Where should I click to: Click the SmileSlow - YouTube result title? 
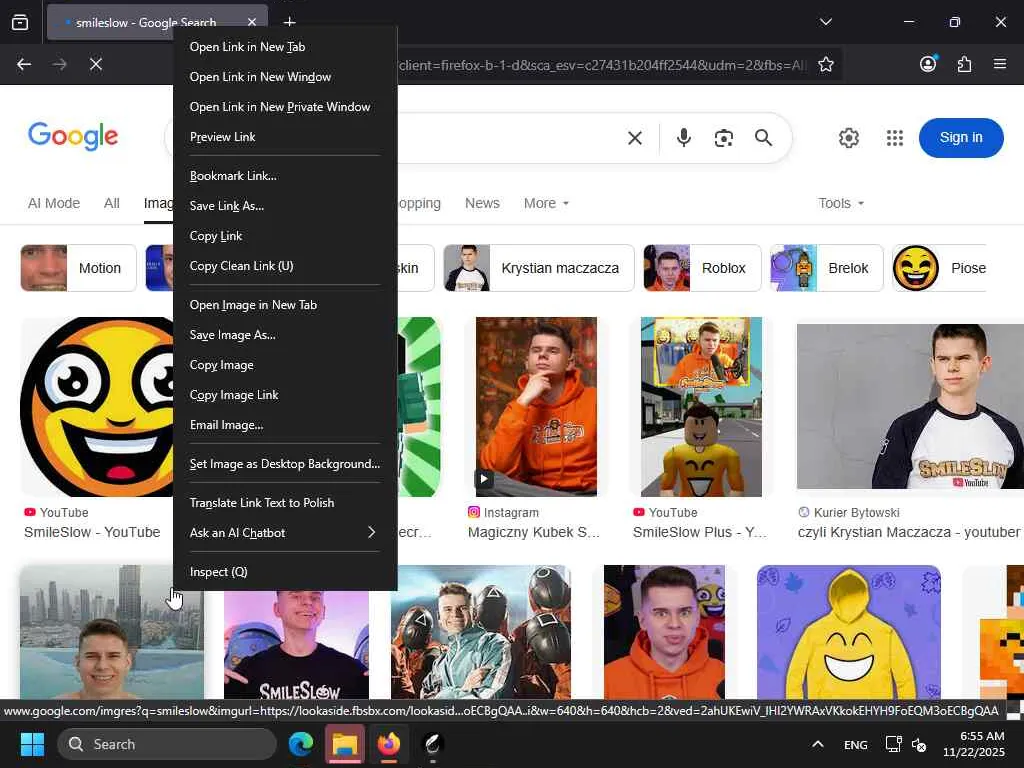coord(92,532)
